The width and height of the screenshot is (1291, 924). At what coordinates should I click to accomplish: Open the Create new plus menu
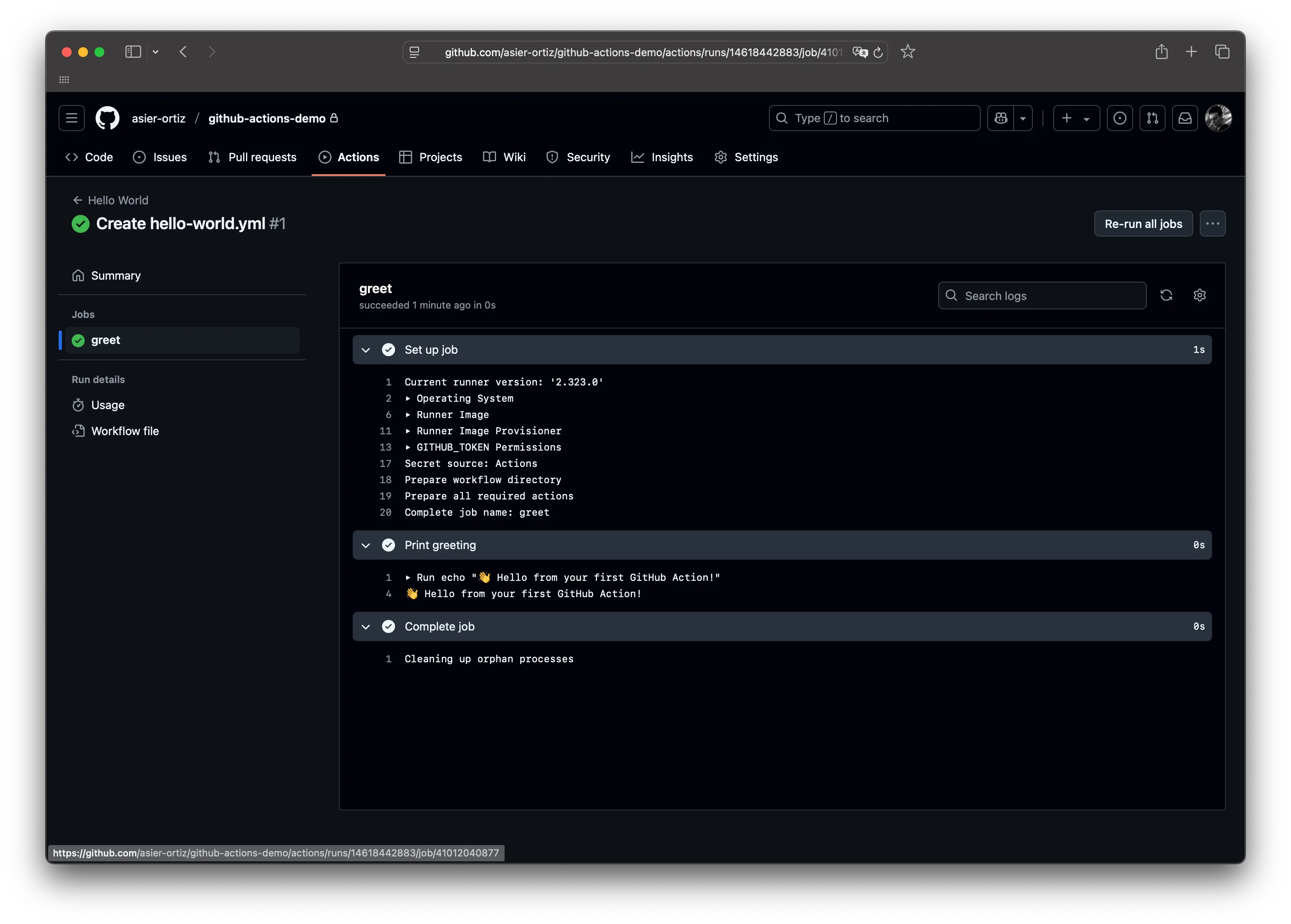(x=1076, y=118)
